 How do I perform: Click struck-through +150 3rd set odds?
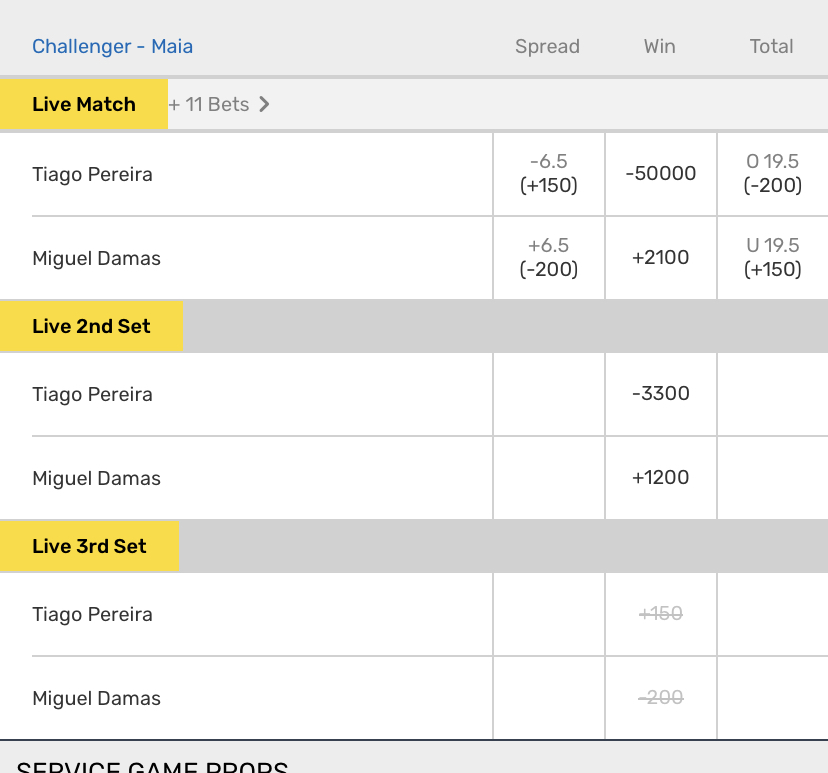click(660, 613)
